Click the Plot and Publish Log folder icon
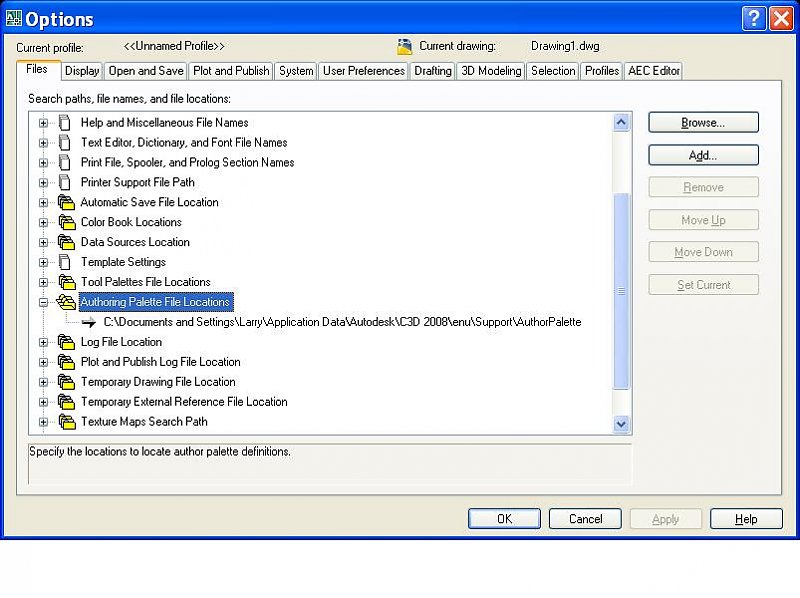 tap(66, 362)
